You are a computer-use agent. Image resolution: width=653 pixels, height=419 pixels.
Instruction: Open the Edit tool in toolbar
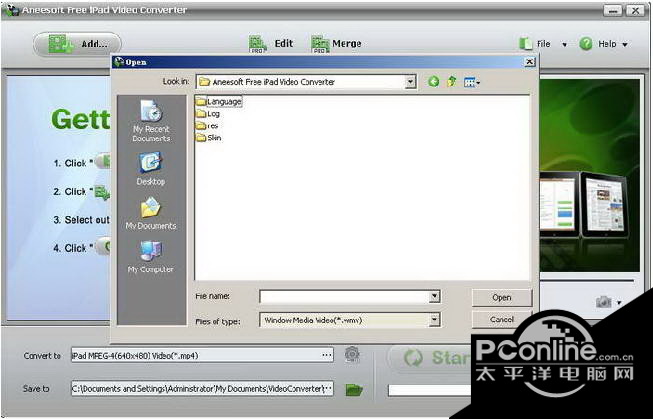[271, 44]
